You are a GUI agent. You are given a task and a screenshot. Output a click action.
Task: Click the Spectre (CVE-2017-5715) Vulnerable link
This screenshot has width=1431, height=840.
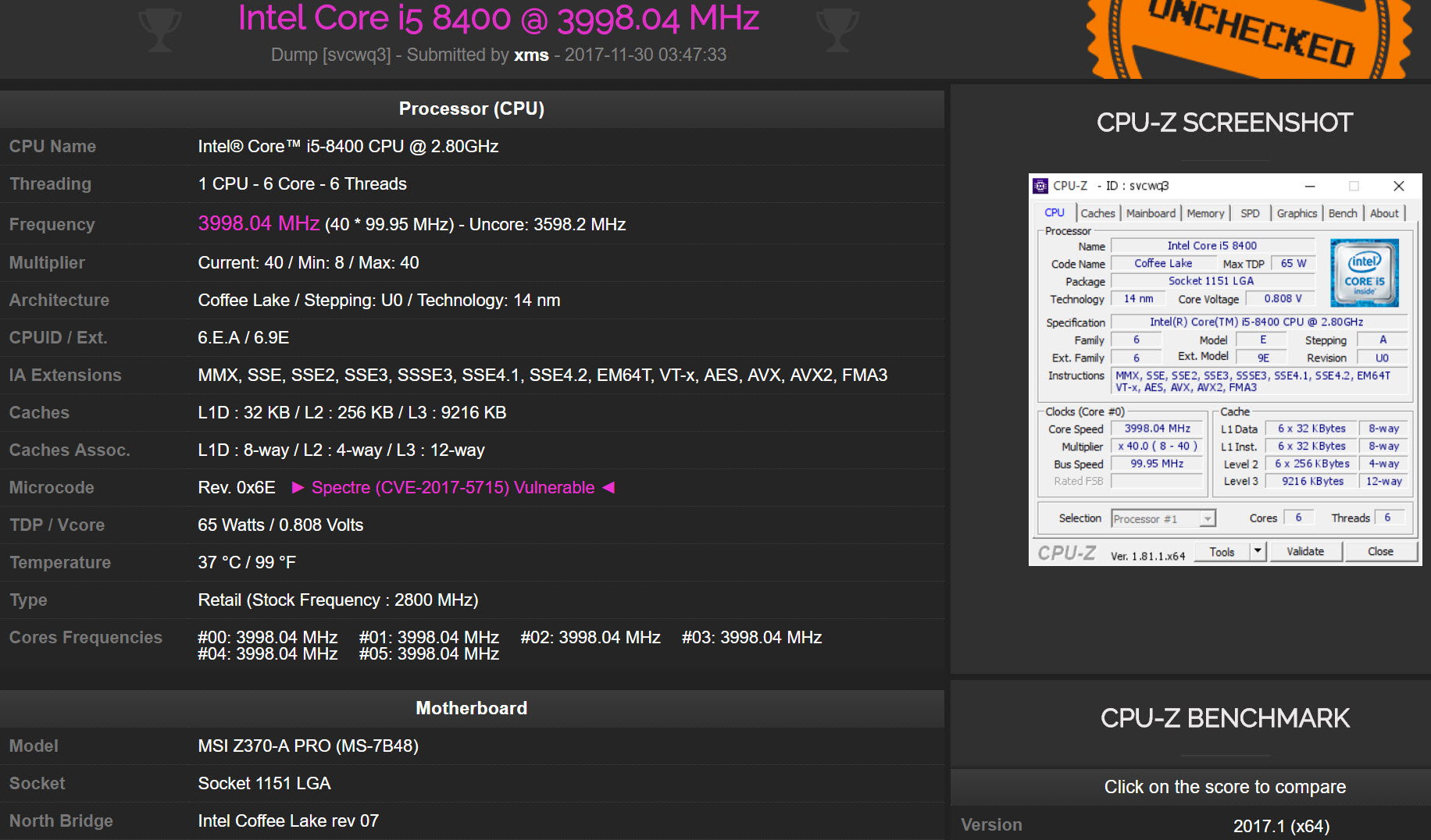[453, 488]
